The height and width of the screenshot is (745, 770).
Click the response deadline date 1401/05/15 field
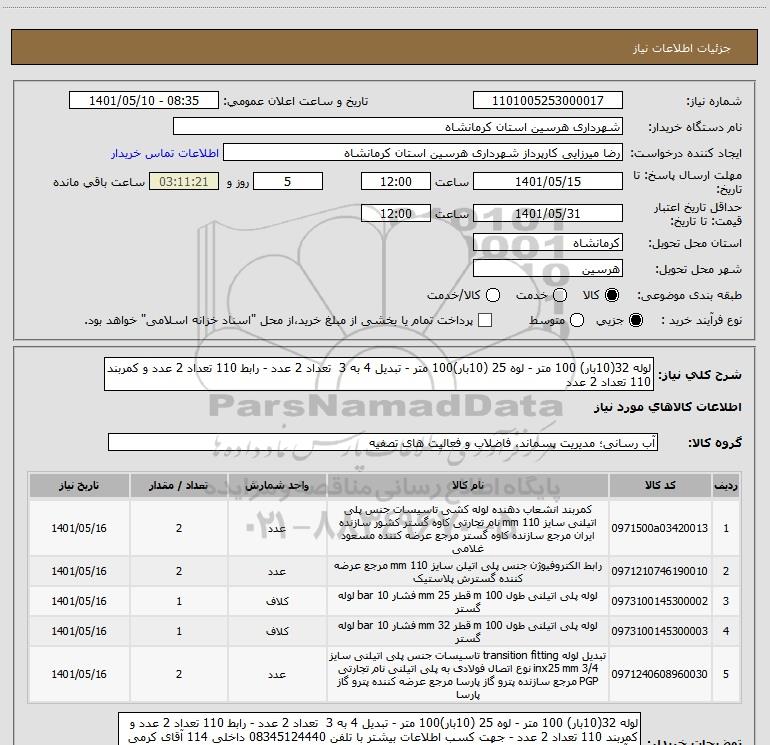tap(548, 181)
